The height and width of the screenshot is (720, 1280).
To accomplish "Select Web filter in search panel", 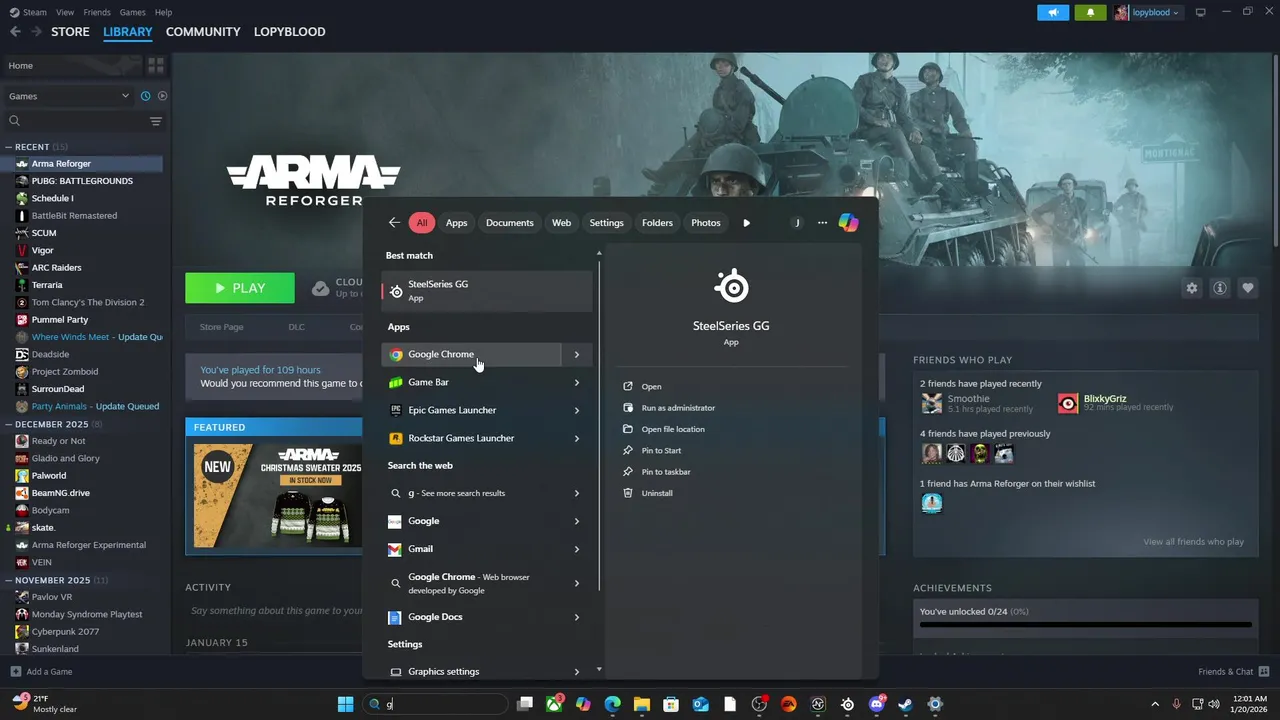I will pos(561,223).
